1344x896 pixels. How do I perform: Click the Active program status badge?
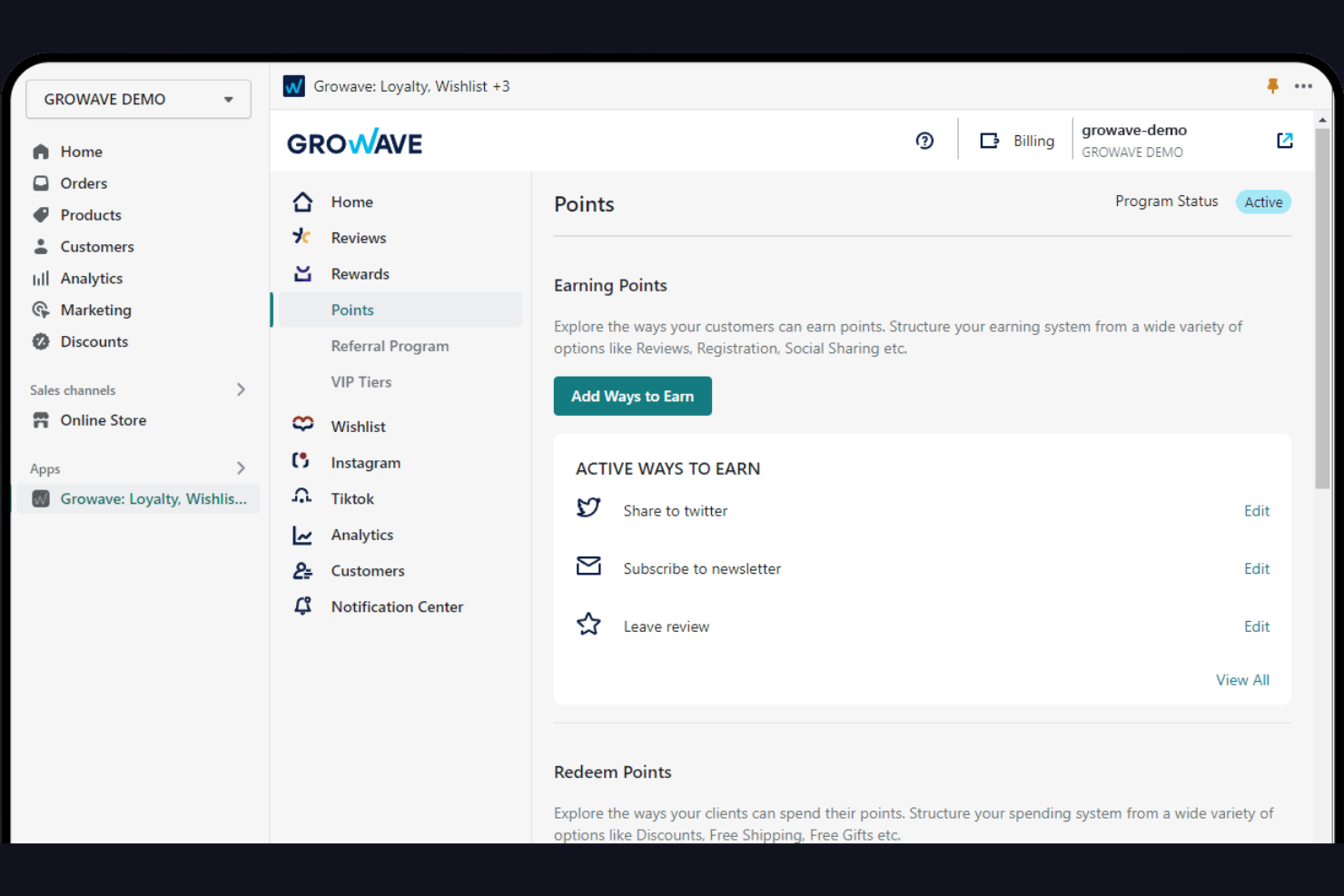coord(1263,202)
